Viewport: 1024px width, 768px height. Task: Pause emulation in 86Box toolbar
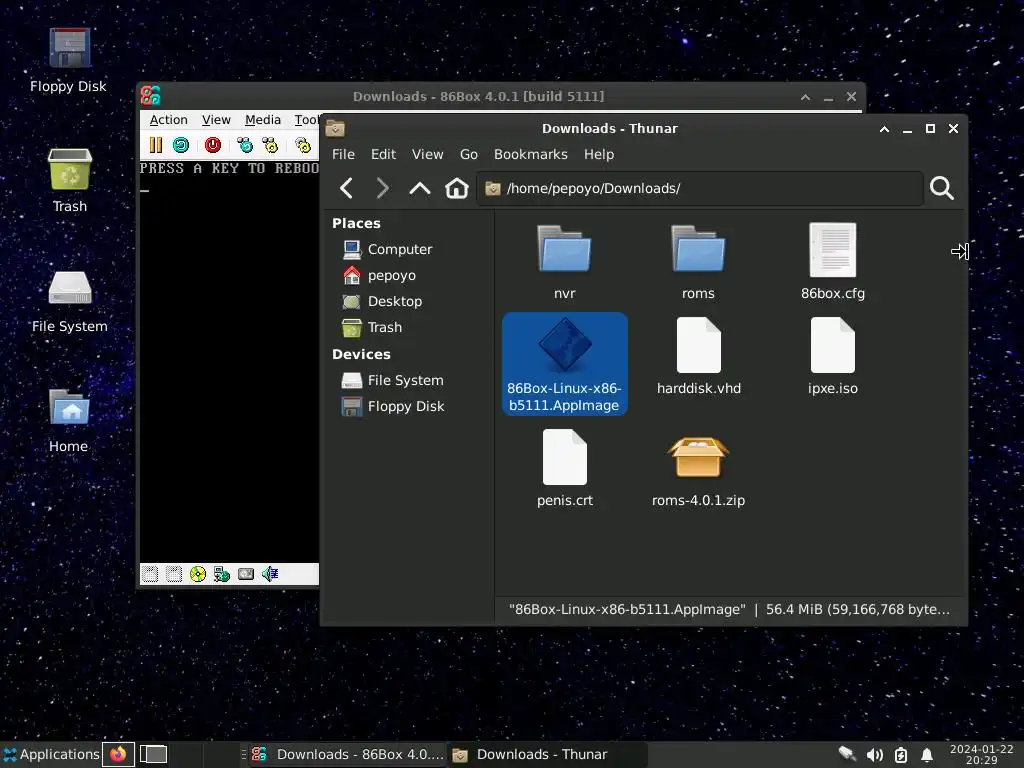tap(155, 145)
